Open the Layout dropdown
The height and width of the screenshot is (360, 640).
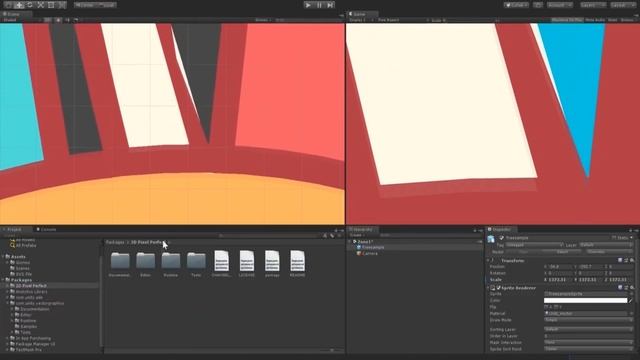click(623, 5)
